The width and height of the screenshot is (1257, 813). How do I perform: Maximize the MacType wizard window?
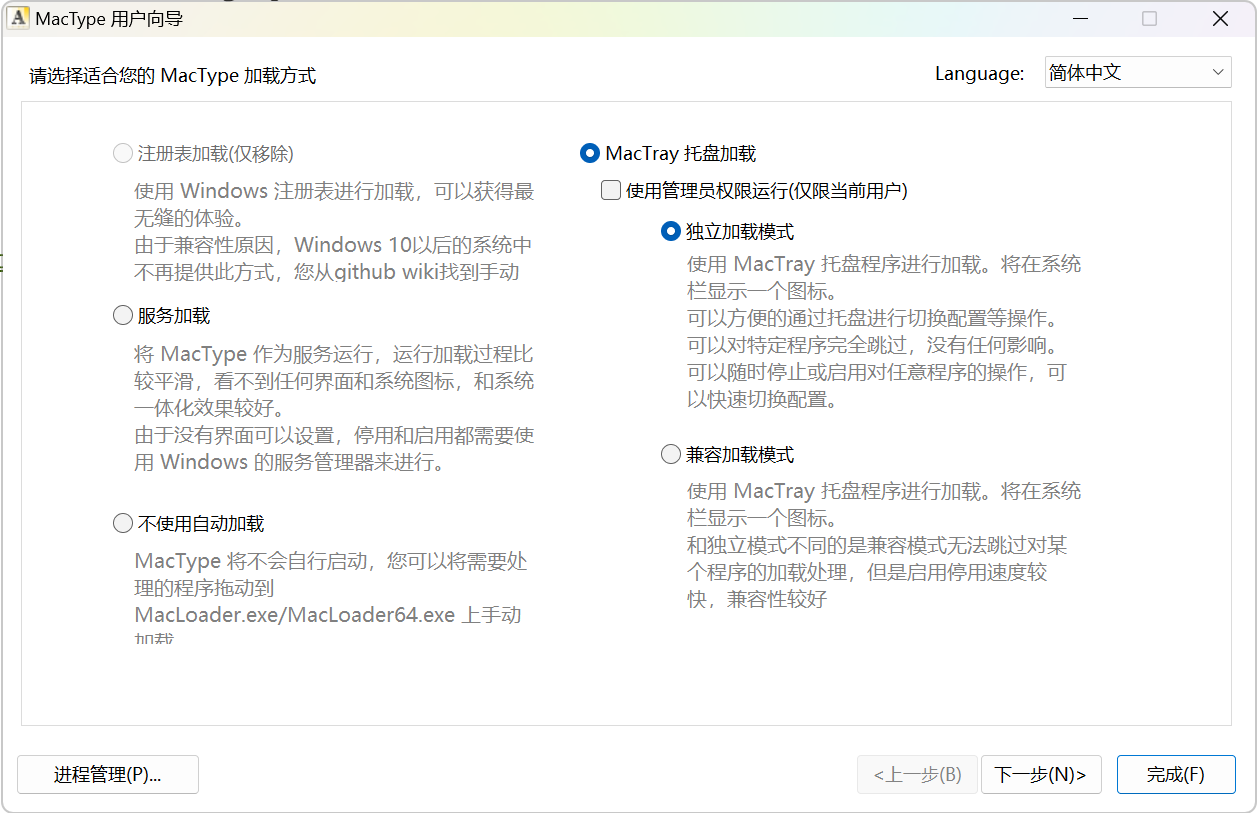[x=1150, y=19]
